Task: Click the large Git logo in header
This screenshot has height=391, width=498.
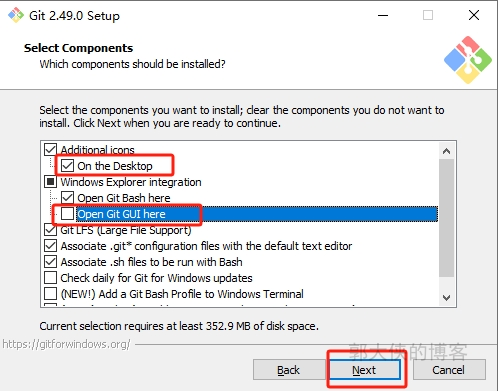Action: pyautogui.click(x=468, y=60)
